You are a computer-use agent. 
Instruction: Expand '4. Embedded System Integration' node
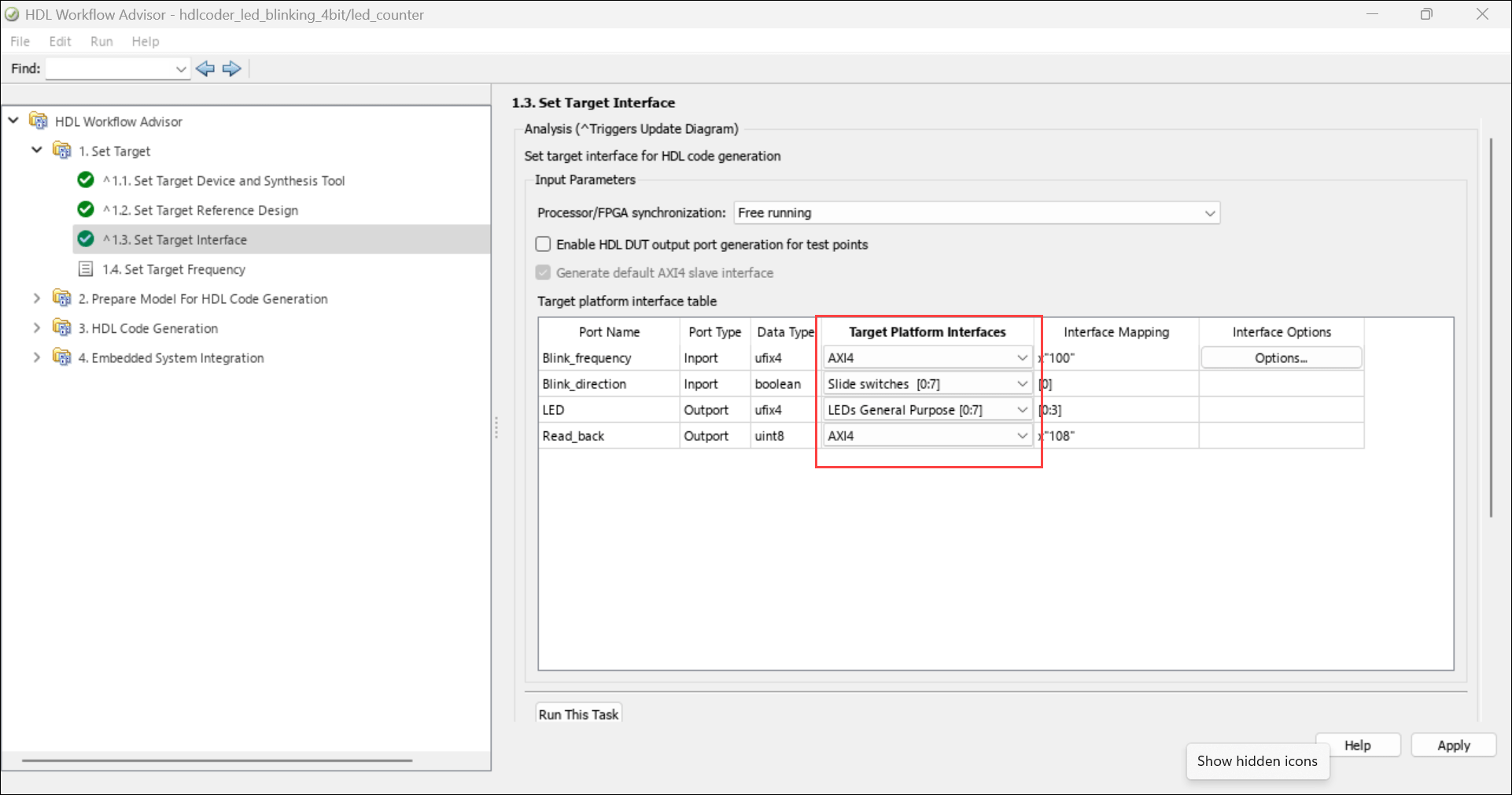point(37,357)
